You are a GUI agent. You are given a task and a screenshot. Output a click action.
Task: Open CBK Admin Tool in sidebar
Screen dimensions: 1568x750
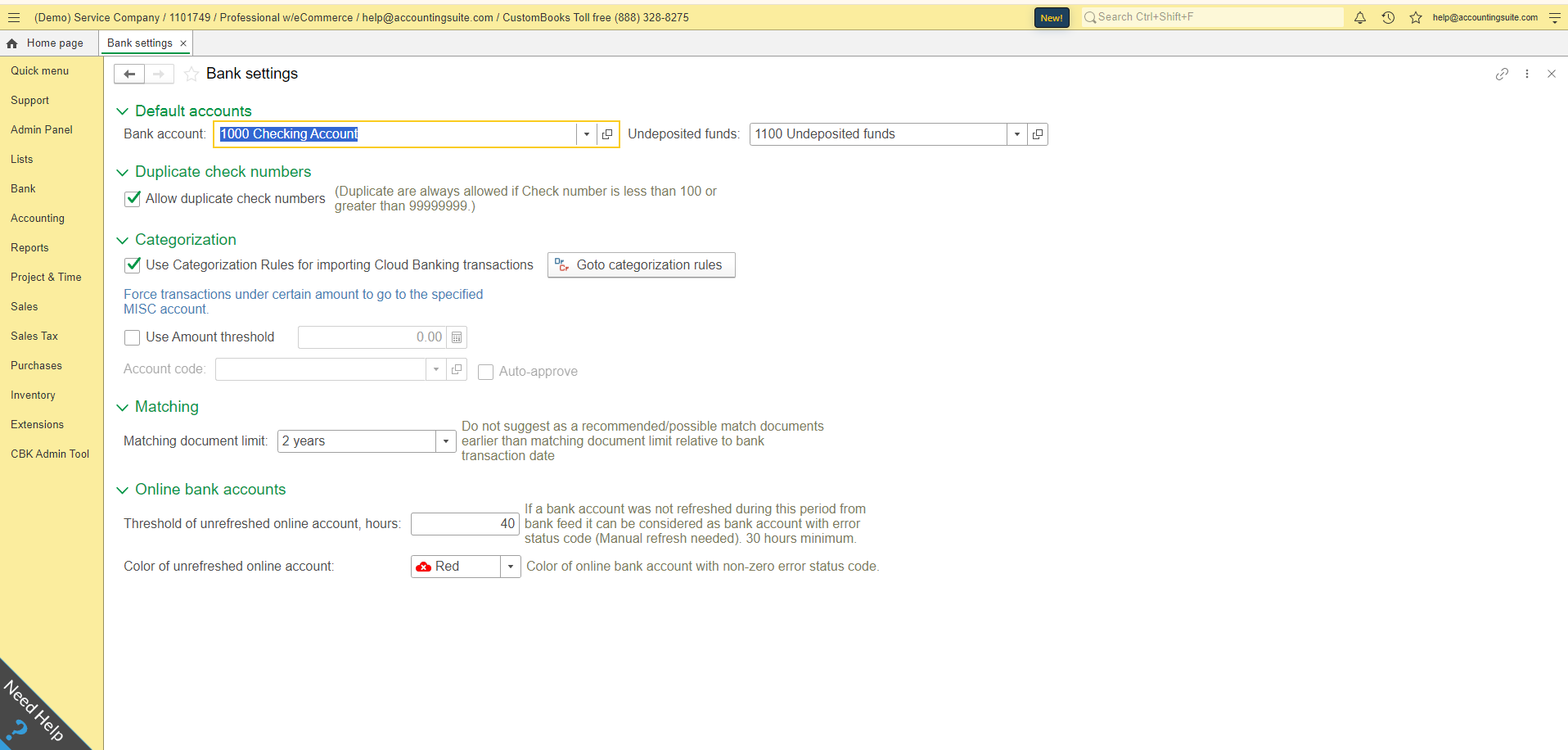(50, 454)
